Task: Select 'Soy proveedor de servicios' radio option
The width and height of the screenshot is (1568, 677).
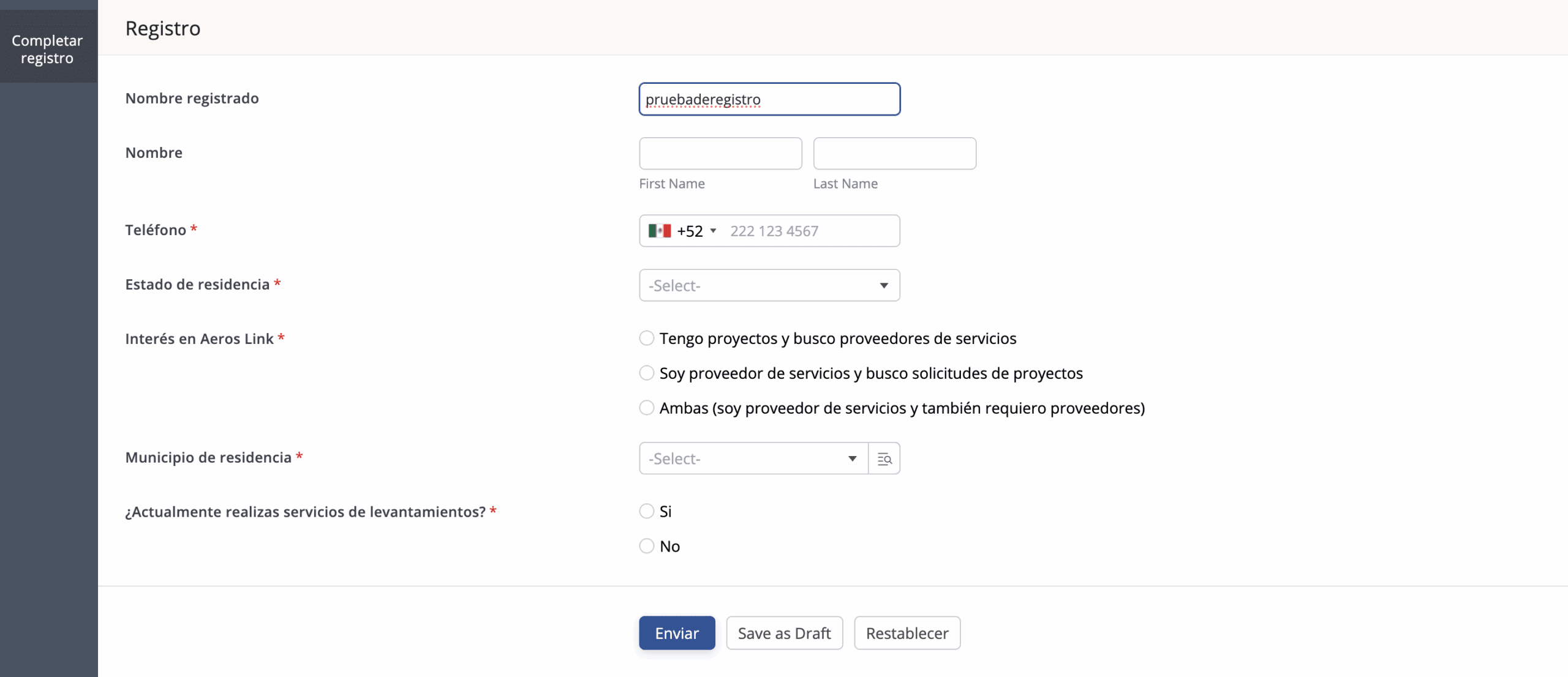Action: click(x=647, y=373)
